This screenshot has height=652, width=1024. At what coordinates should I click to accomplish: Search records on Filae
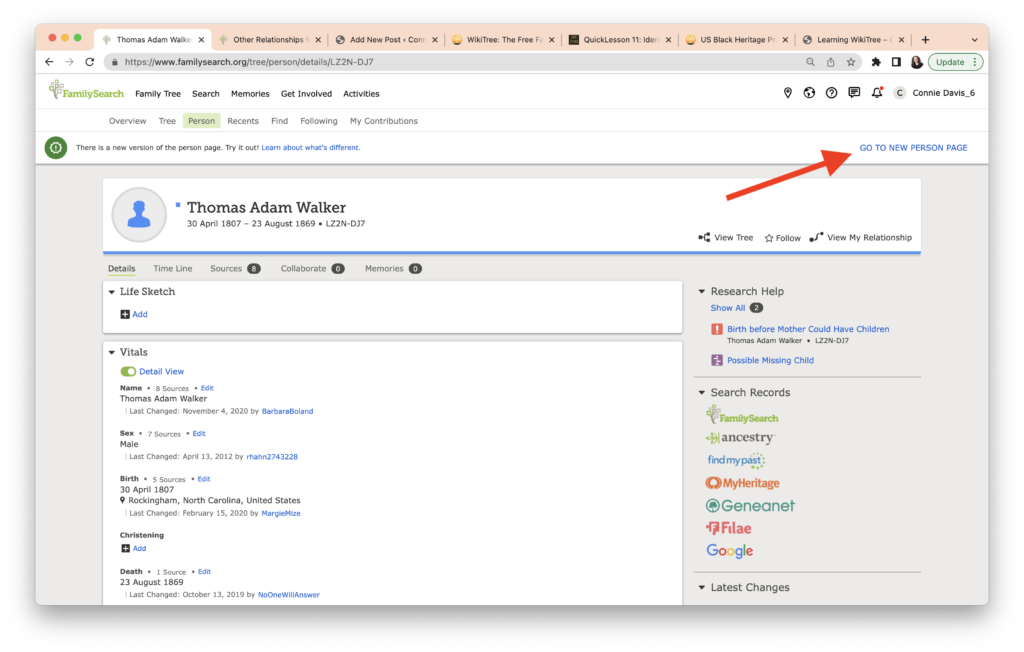pos(728,528)
